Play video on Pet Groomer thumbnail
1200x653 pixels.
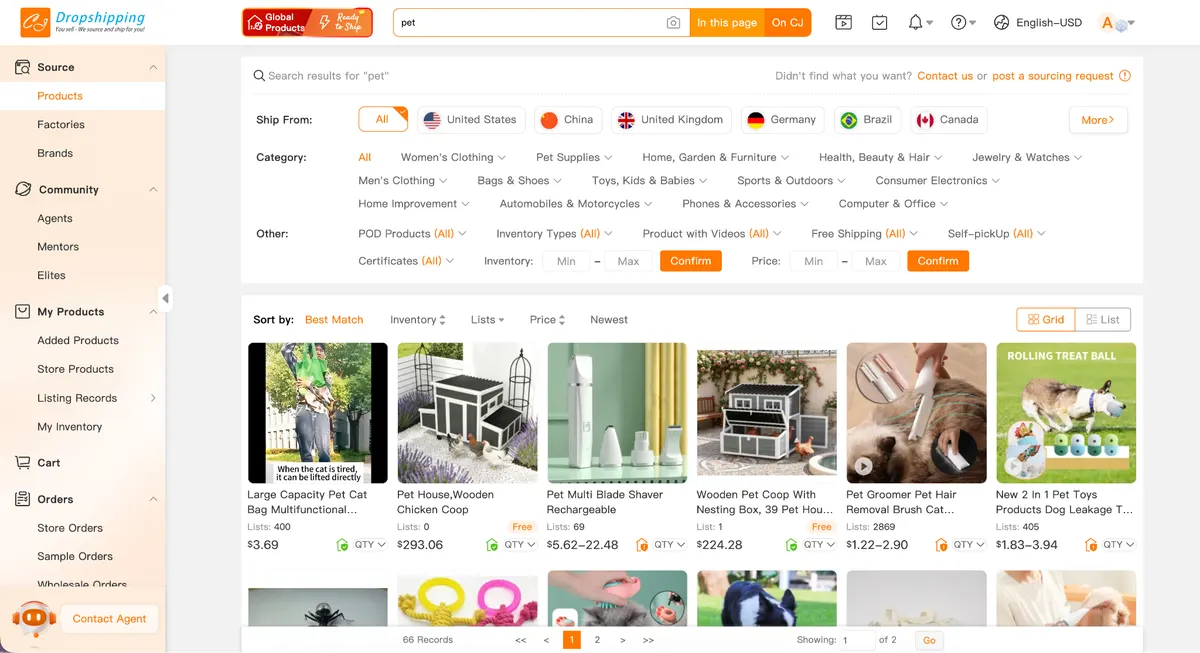tap(862, 466)
